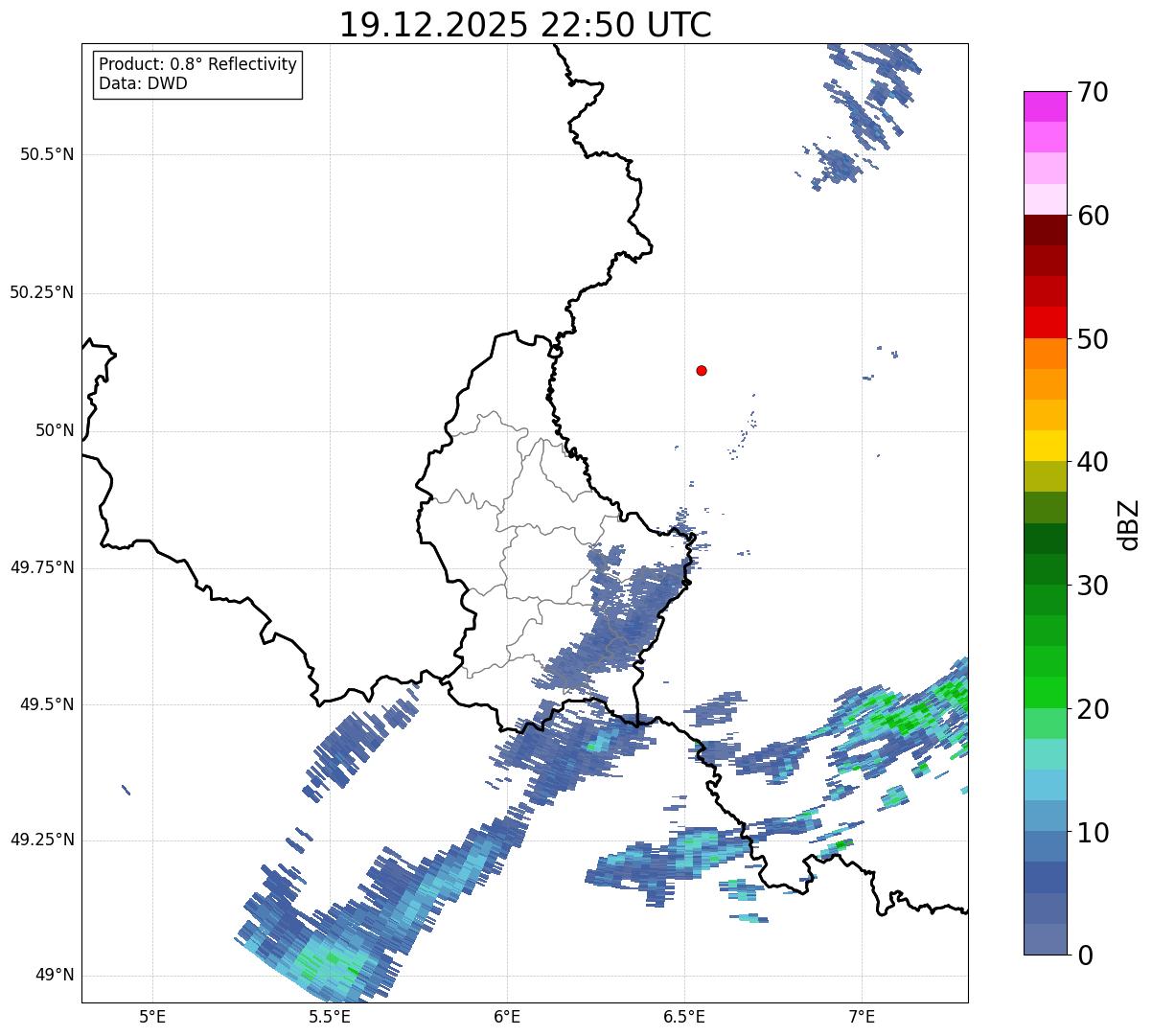Click the '49.5°N' latitude label
Viewport: 1152px width, 1036px height.
pos(47,704)
